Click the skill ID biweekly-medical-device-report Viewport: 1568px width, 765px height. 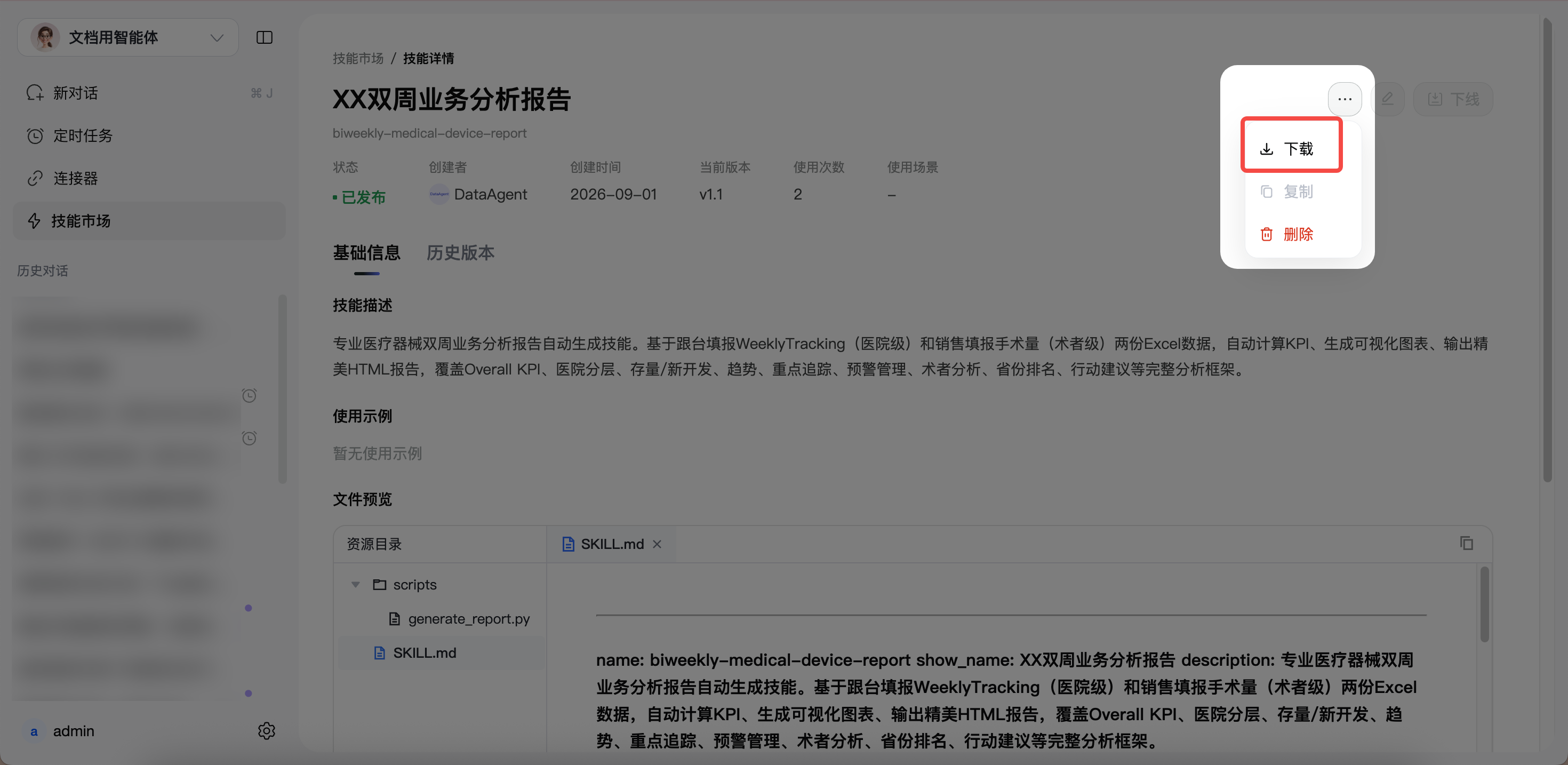(429, 133)
